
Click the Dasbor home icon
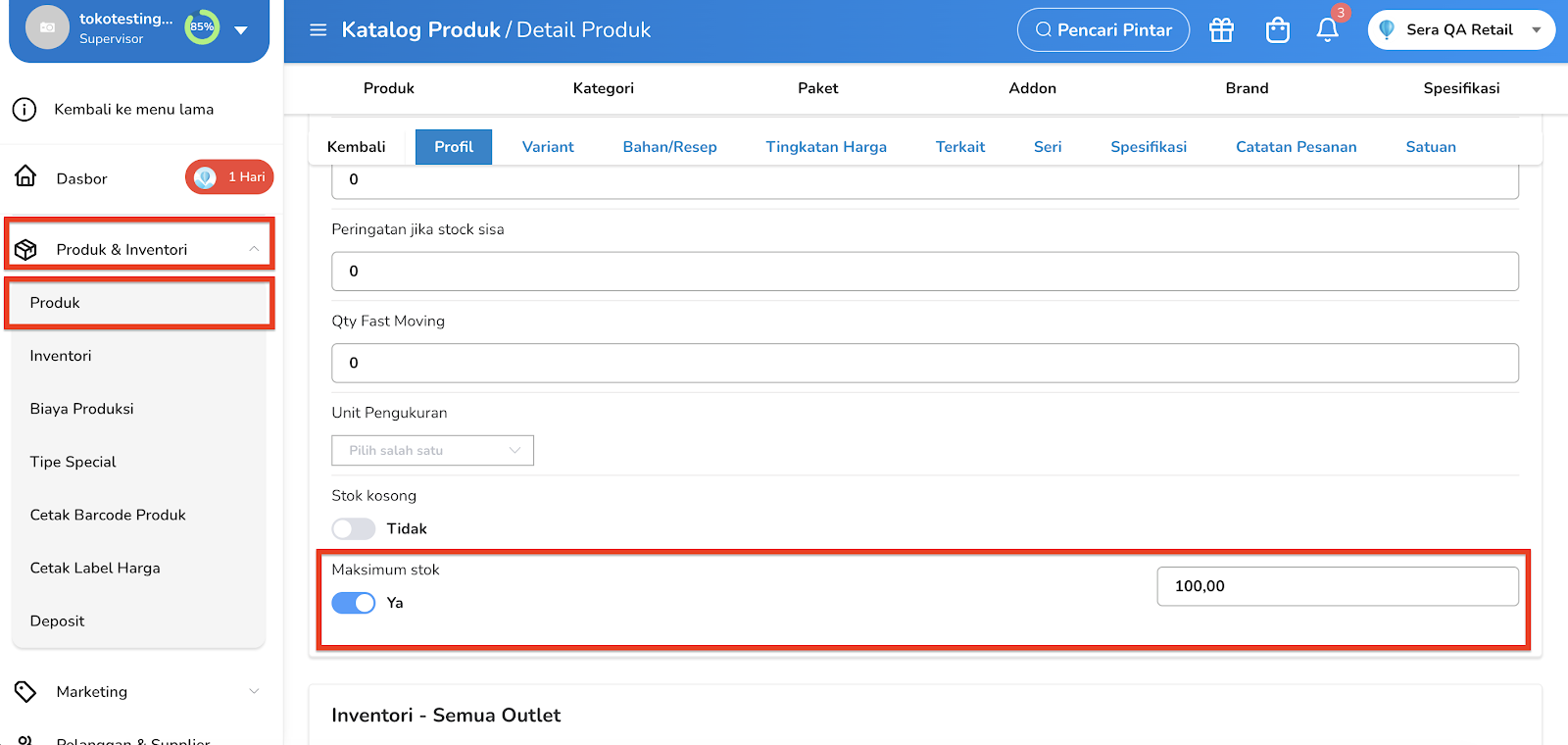pos(25,176)
